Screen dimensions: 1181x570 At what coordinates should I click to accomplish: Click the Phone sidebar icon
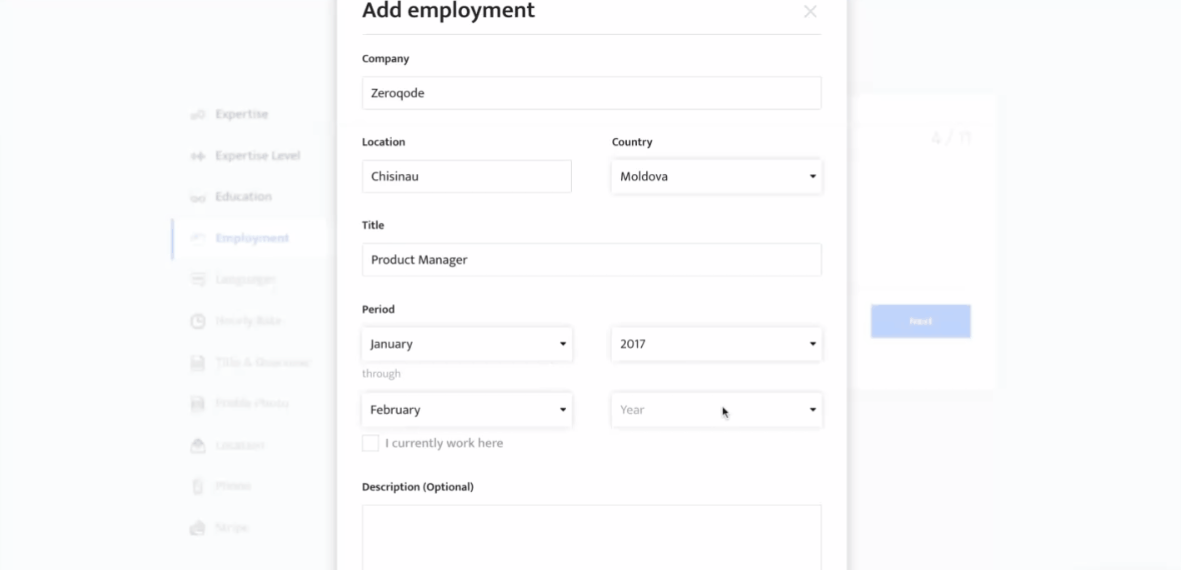[198, 486]
